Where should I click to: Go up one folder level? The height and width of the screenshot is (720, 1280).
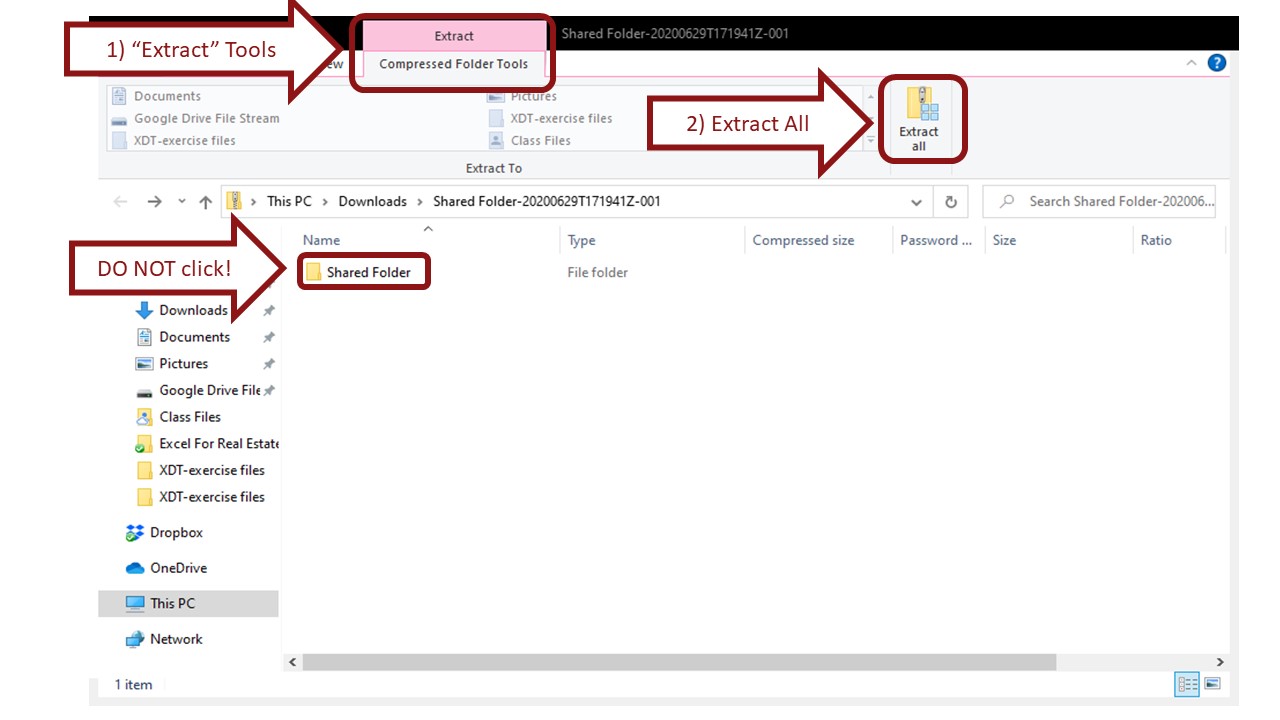(x=206, y=201)
